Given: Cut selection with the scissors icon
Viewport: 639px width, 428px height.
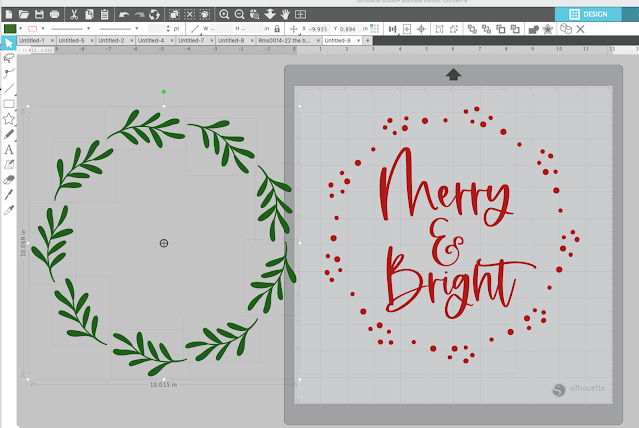Looking at the screenshot, I should pos(74,15).
